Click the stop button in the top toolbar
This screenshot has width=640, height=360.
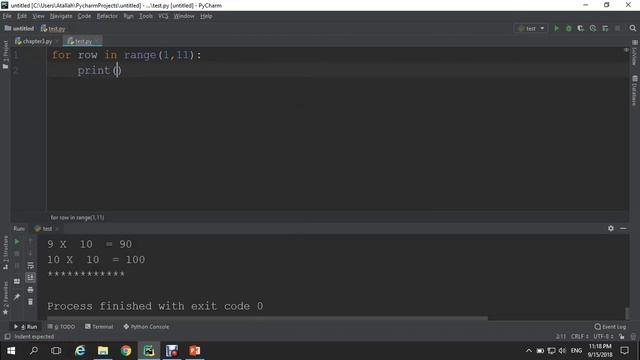pos(618,28)
